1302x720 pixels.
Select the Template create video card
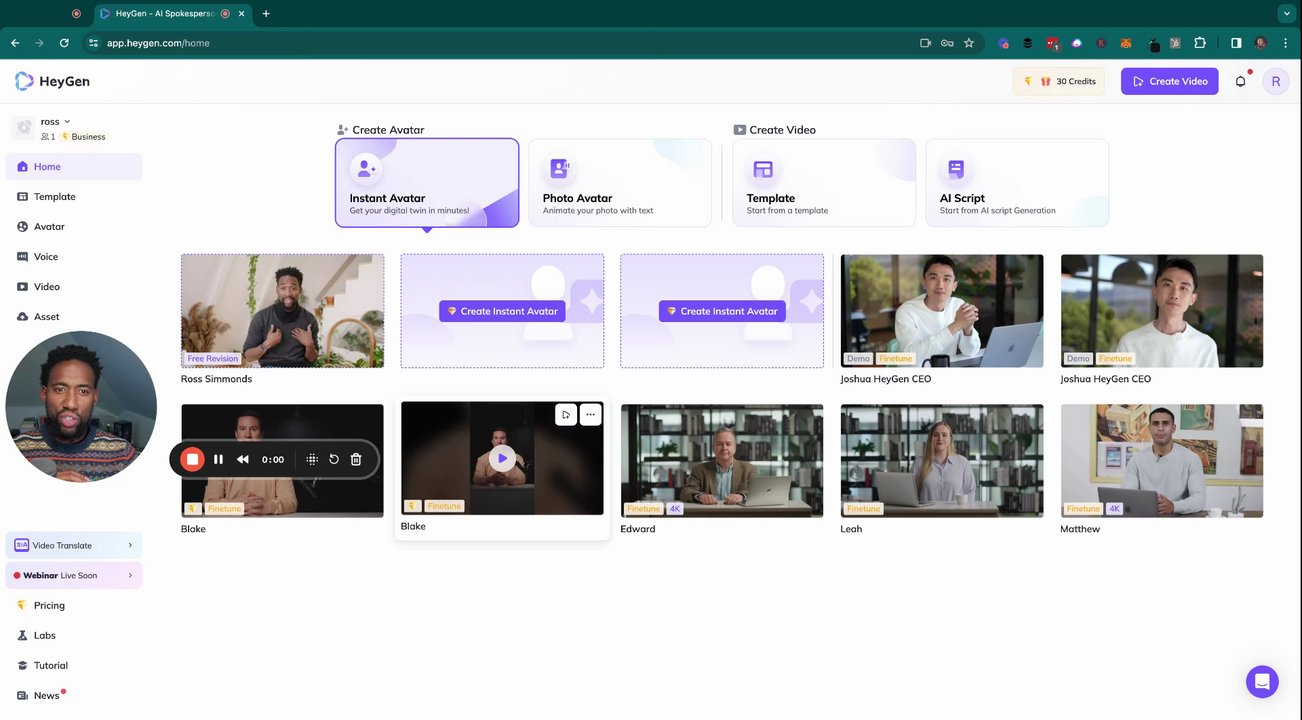point(824,183)
